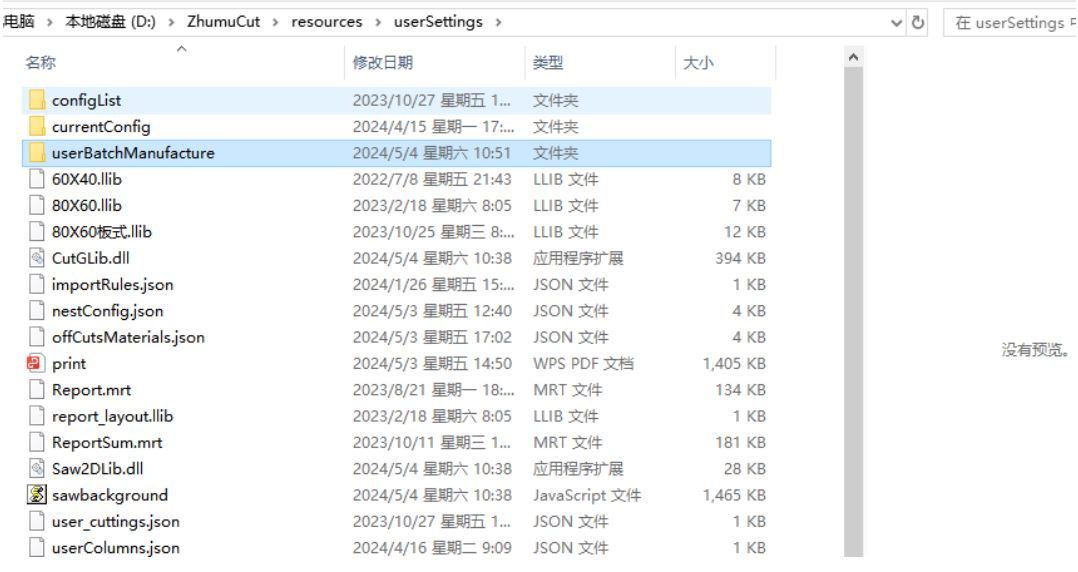Click the 60X40.llib file icon
Viewport: 1078px width, 572px height.
(x=37, y=179)
